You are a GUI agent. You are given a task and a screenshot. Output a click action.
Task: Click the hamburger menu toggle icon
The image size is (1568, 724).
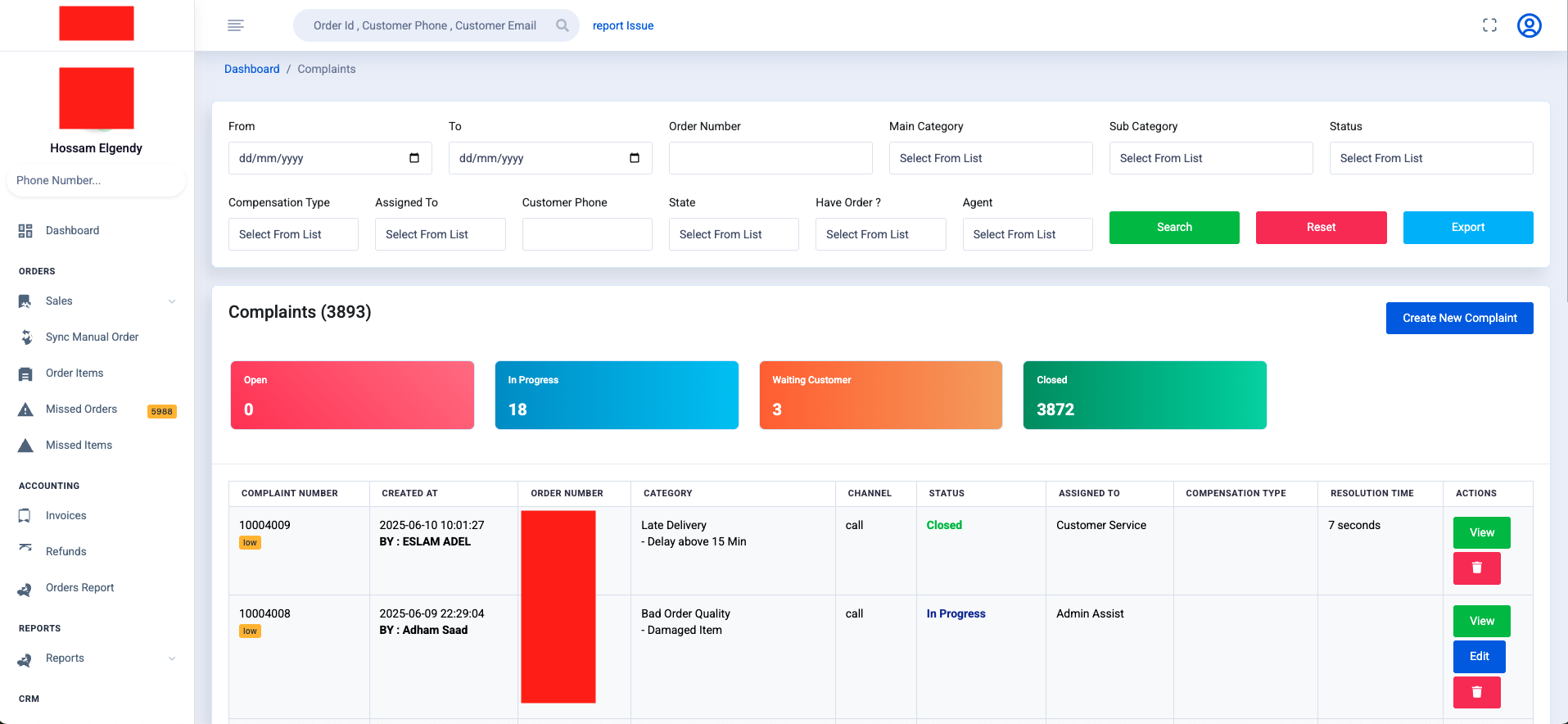point(236,25)
